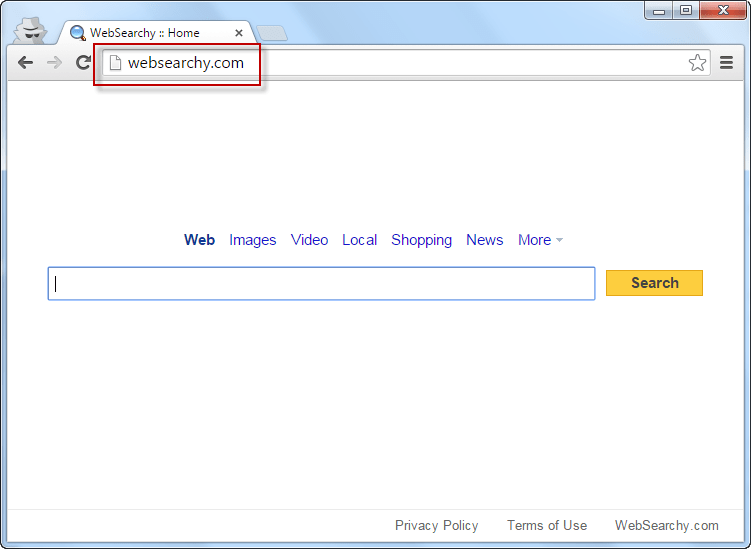
Task: Close the WebSearchy :: Home tab
Action: point(239,33)
